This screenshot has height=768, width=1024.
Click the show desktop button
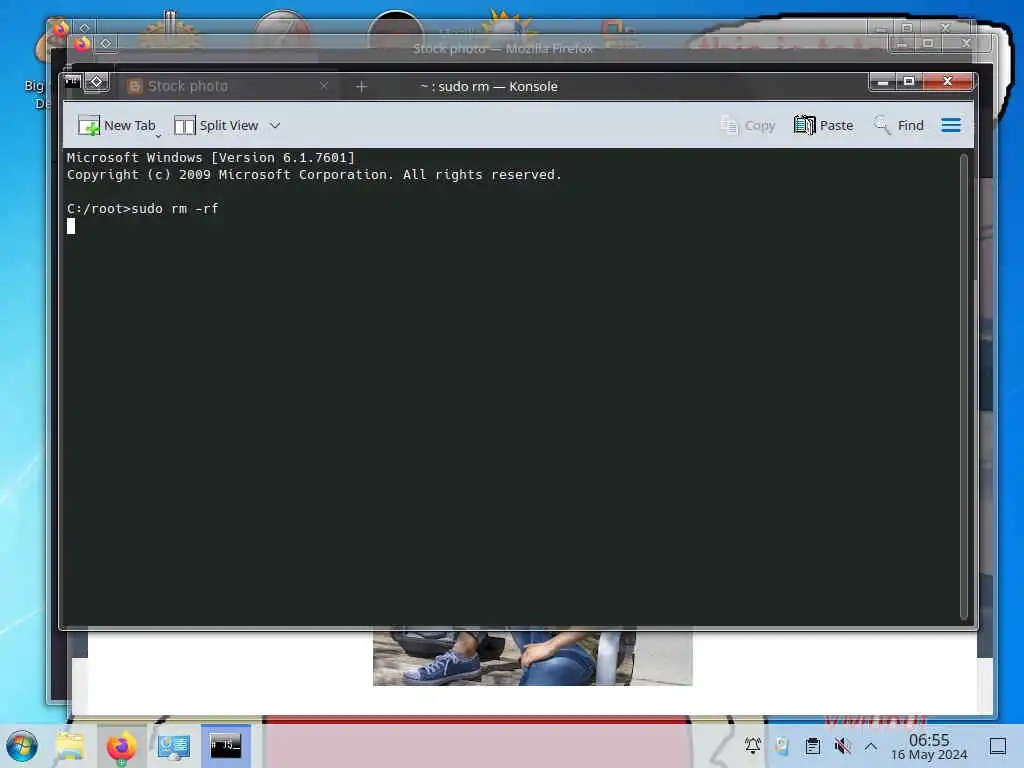point(998,746)
